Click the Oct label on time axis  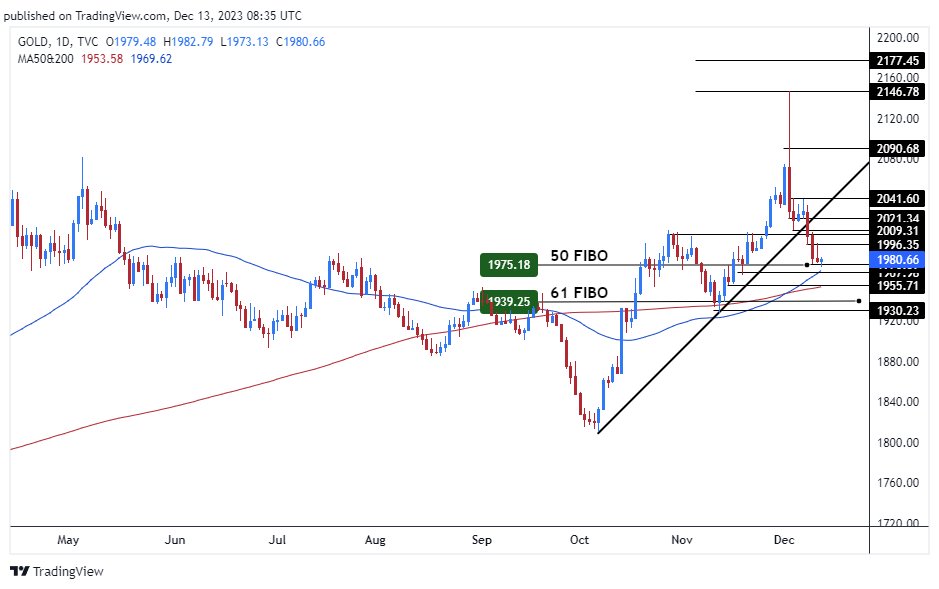click(579, 540)
